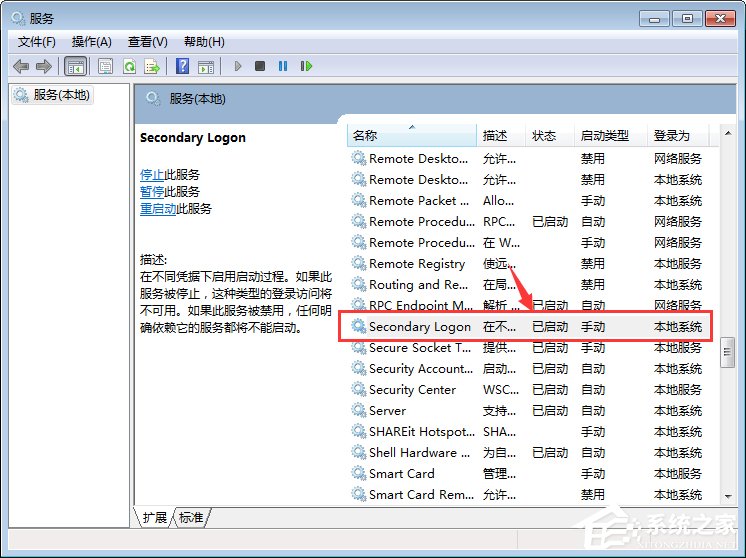Click the gear icon beside Remote Registry
Image resolution: width=746 pixels, height=558 pixels.
pyautogui.click(x=358, y=263)
